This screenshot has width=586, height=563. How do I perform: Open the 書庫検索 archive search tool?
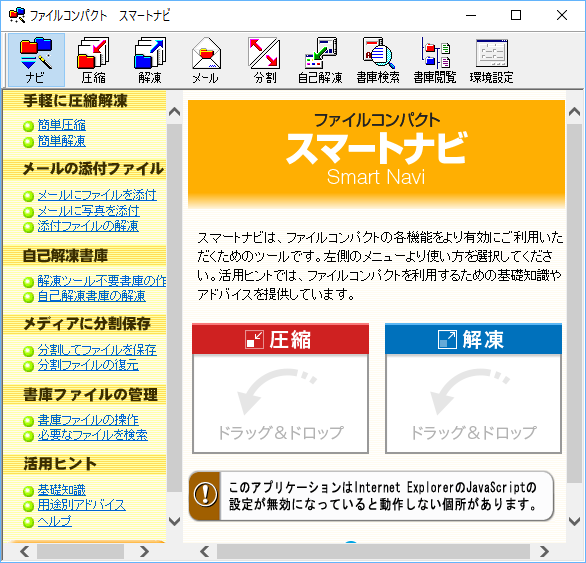pyautogui.click(x=378, y=60)
